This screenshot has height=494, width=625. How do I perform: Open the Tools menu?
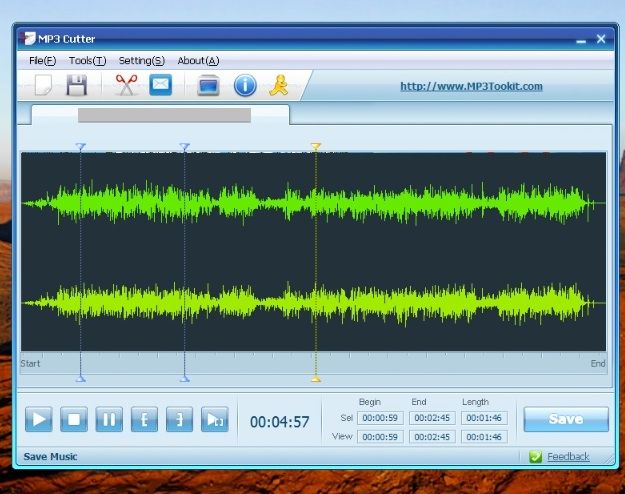(87, 61)
